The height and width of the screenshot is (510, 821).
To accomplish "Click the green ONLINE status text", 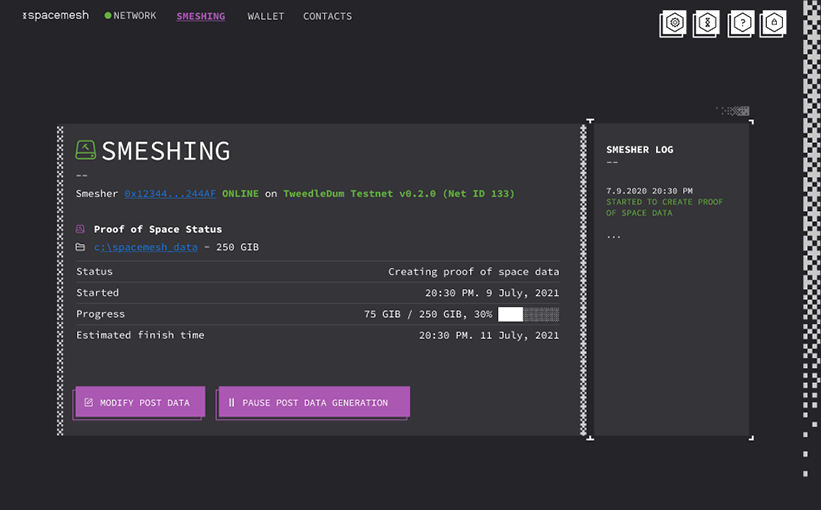I will coord(240,194).
